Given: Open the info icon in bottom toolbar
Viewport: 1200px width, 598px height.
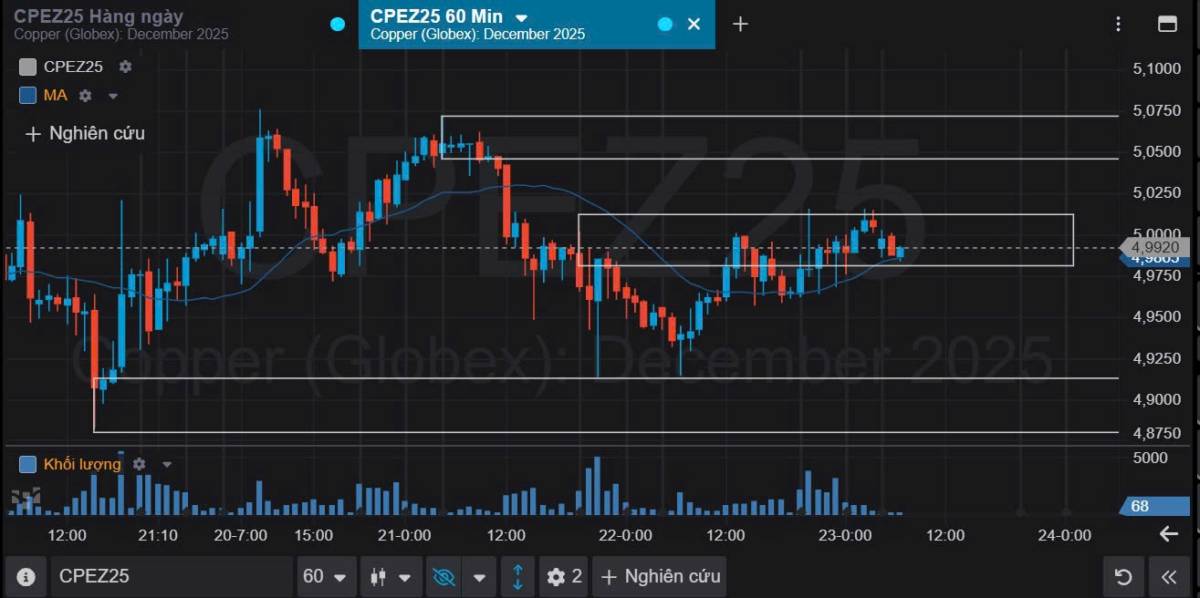Looking at the screenshot, I should click(x=26, y=577).
